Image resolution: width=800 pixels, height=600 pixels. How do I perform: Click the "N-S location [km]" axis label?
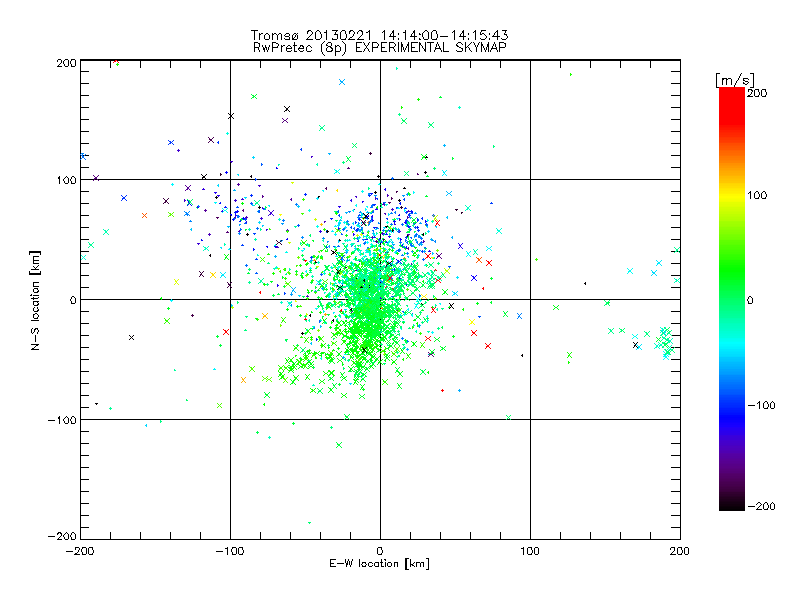click(x=35, y=301)
